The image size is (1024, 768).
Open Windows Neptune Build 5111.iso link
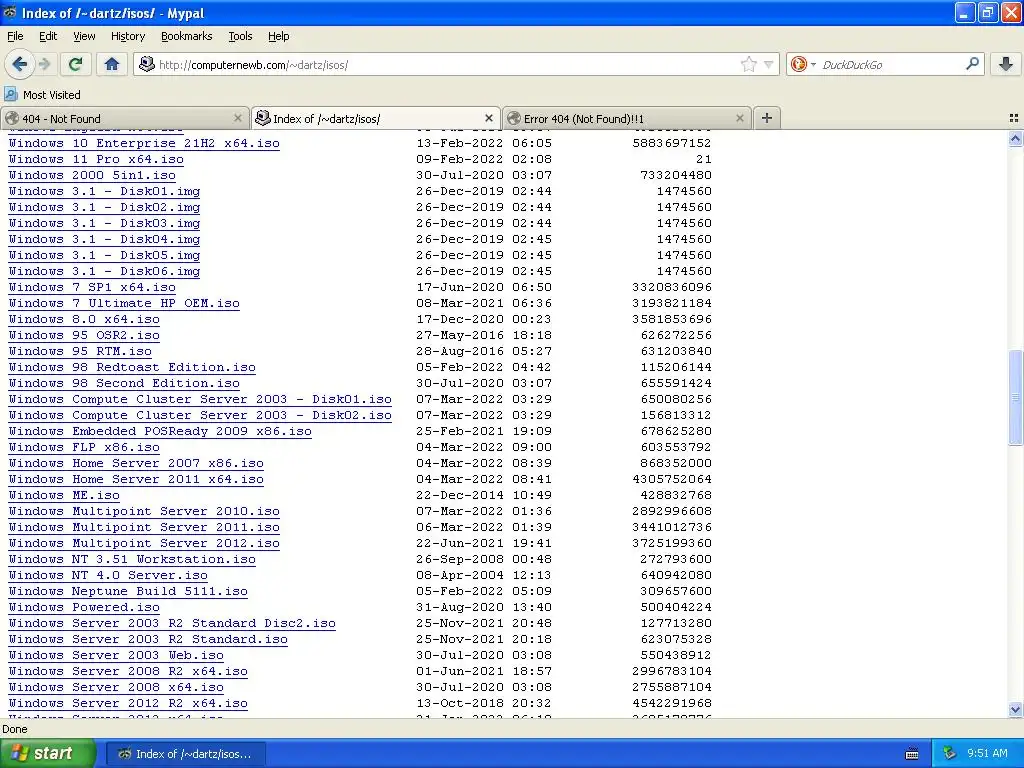tap(128, 592)
